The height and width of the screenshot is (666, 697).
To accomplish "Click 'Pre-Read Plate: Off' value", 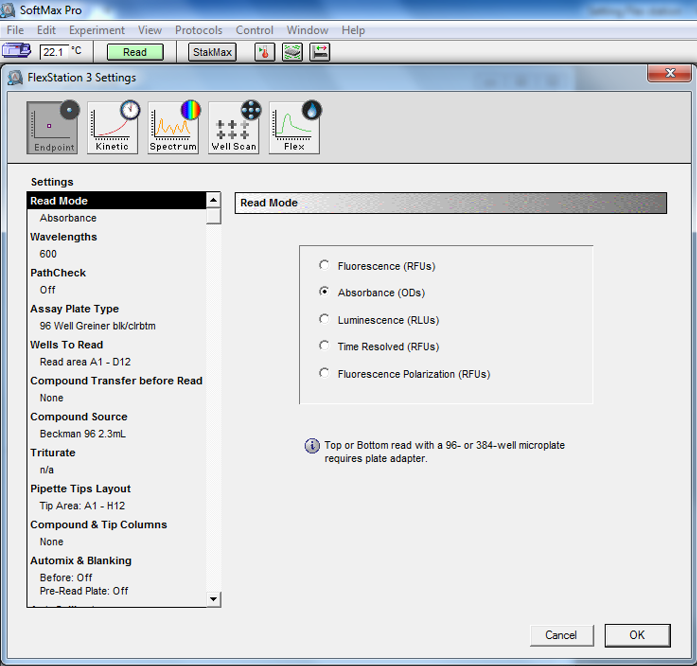I will point(84,591).
